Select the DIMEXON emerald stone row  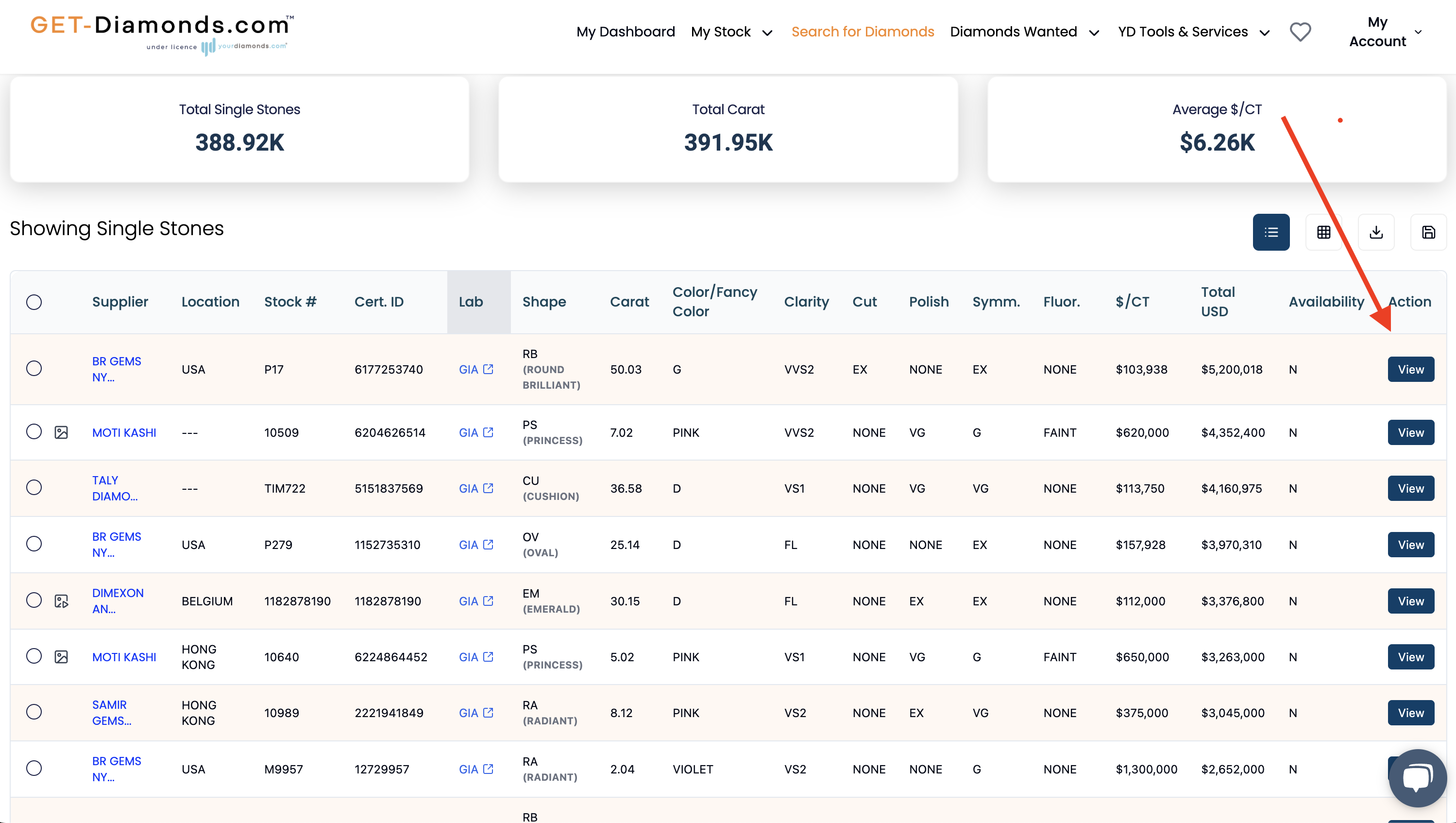click(34, 600)
